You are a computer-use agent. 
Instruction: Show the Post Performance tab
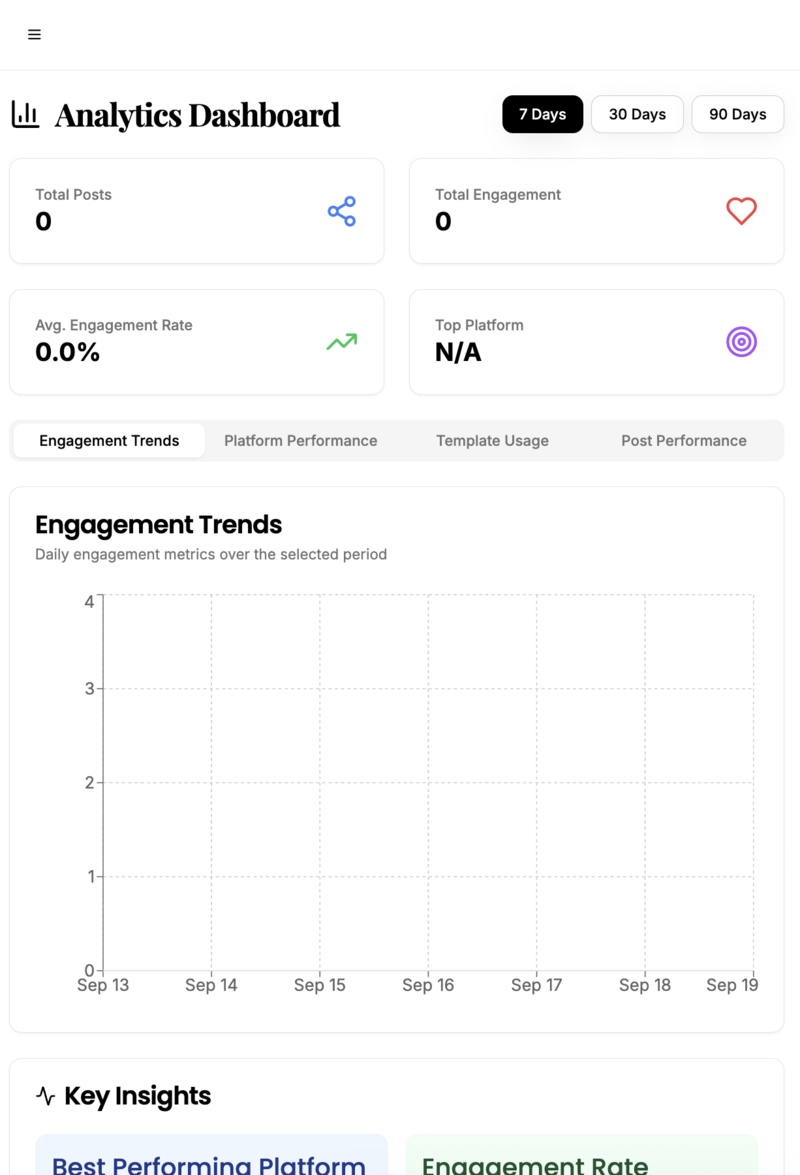click(x=683, y=441)
